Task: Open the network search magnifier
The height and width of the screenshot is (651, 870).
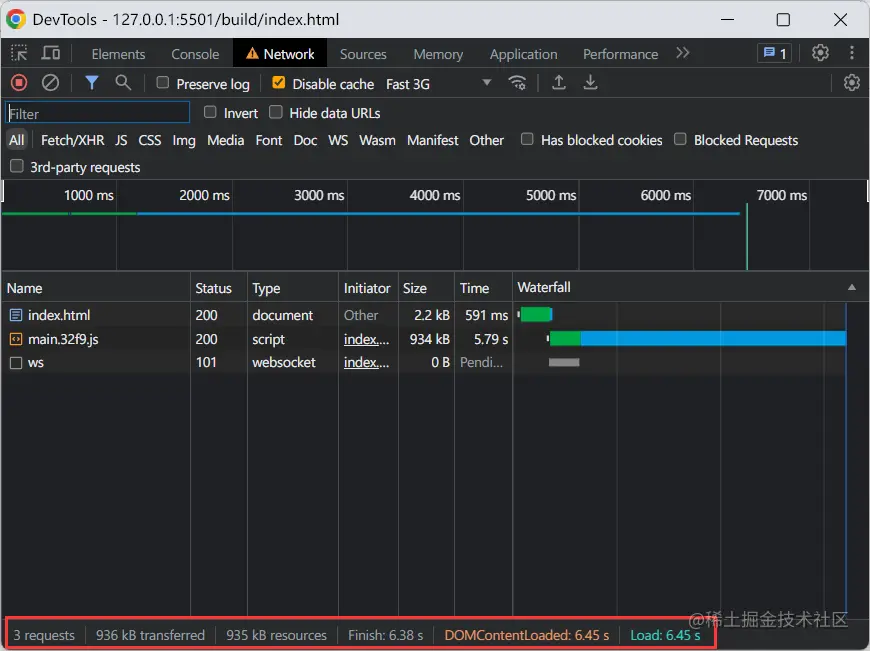Action: coord(123,83)
